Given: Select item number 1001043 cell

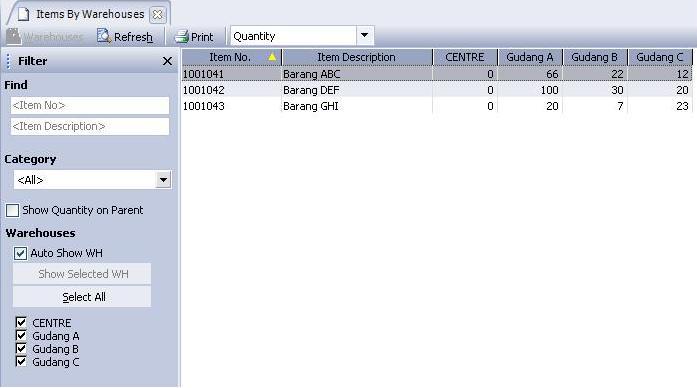Looking at the screenshot, I should pyautogui.click(x=232, y=106).
